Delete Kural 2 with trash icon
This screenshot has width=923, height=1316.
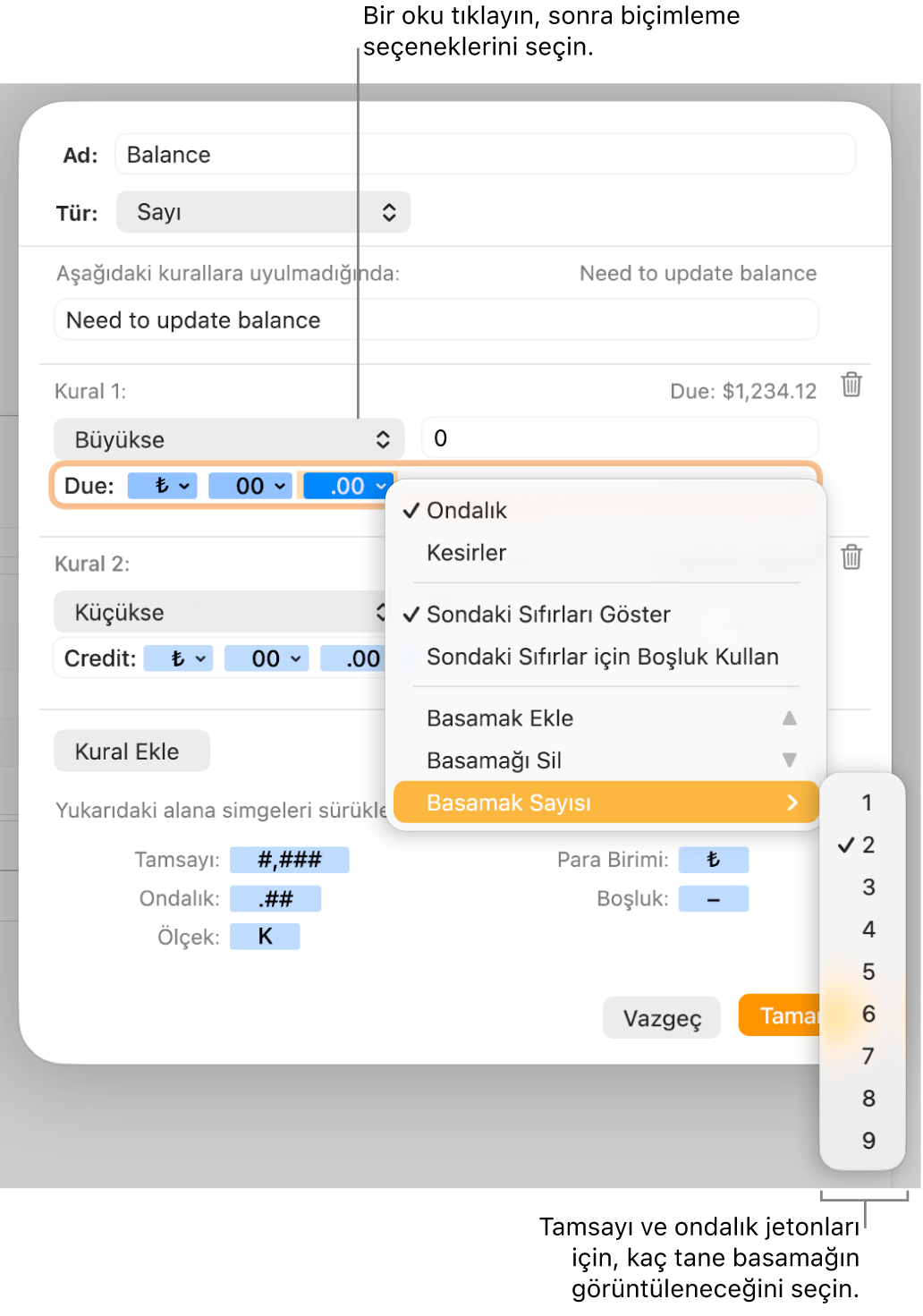(851, 557)
